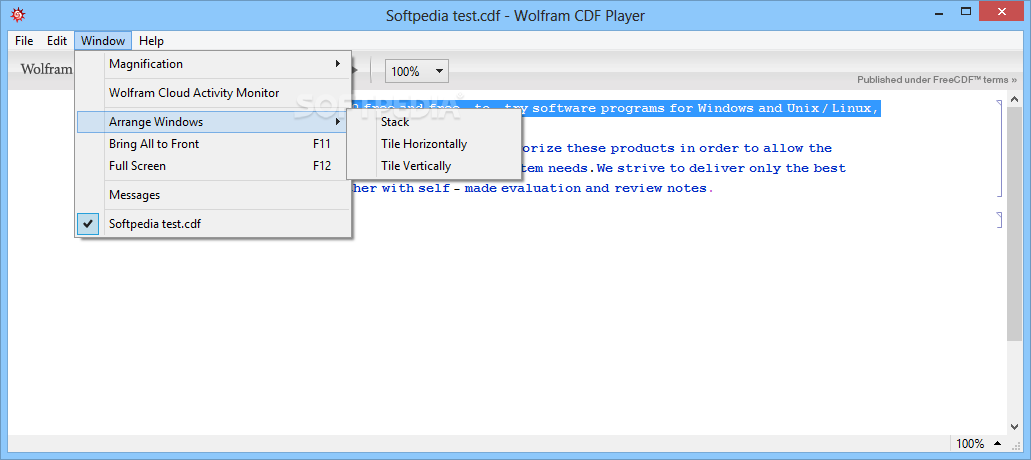
Task: Select Full Screen menu entry
Action: 214,166
